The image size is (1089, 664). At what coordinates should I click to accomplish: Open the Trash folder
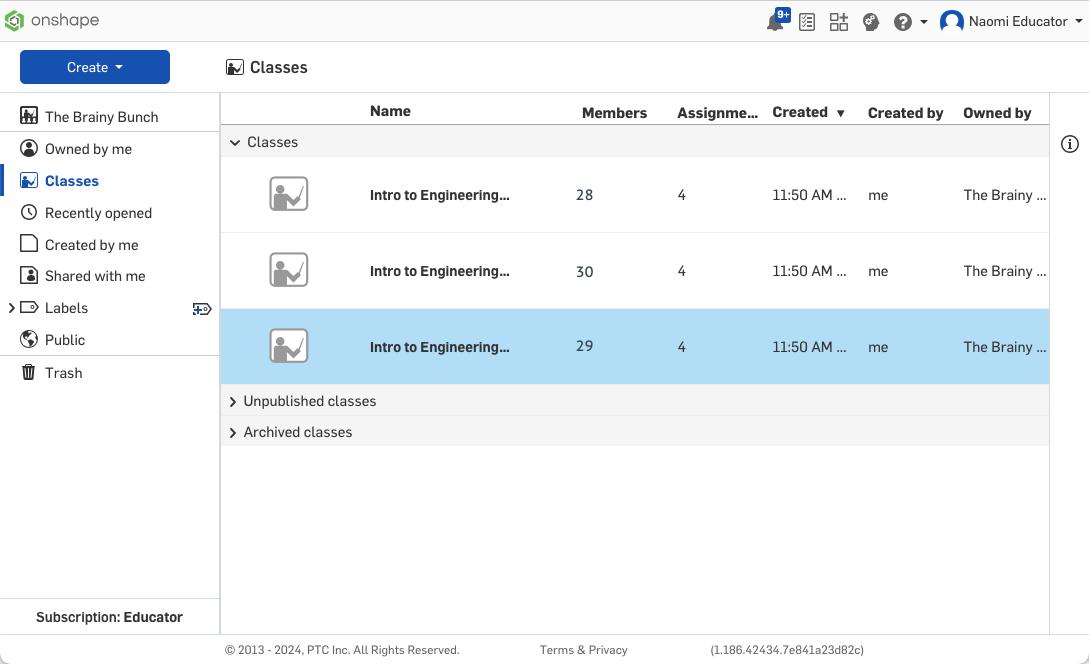tap(63, 373)
